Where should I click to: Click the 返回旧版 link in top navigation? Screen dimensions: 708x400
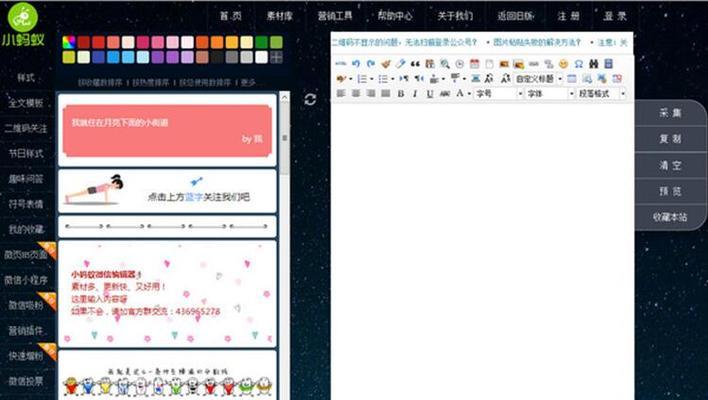pyautogui.click(x=516, y=16)
